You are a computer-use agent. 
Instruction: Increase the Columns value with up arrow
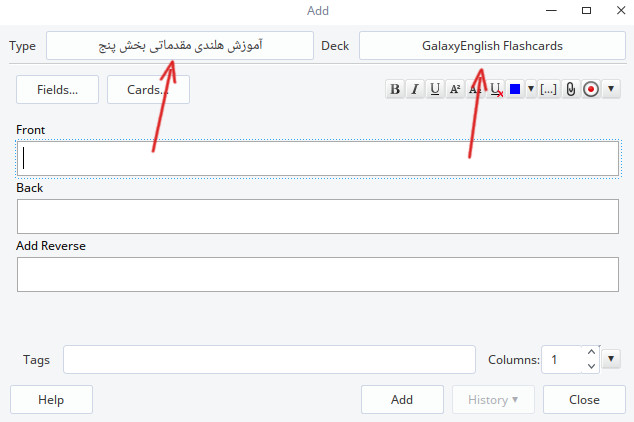(x=590, y=352)
